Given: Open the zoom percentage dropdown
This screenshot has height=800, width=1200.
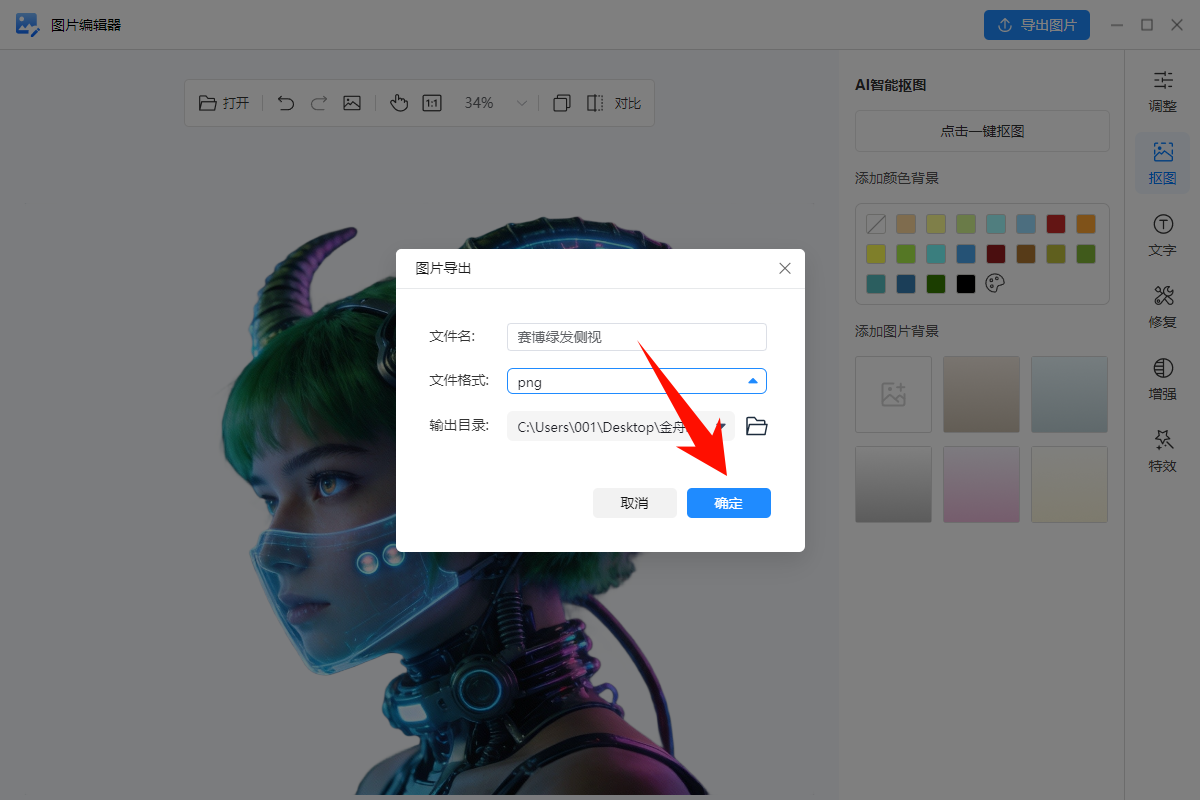Looking at the screenshot, I should pos(521,102).
